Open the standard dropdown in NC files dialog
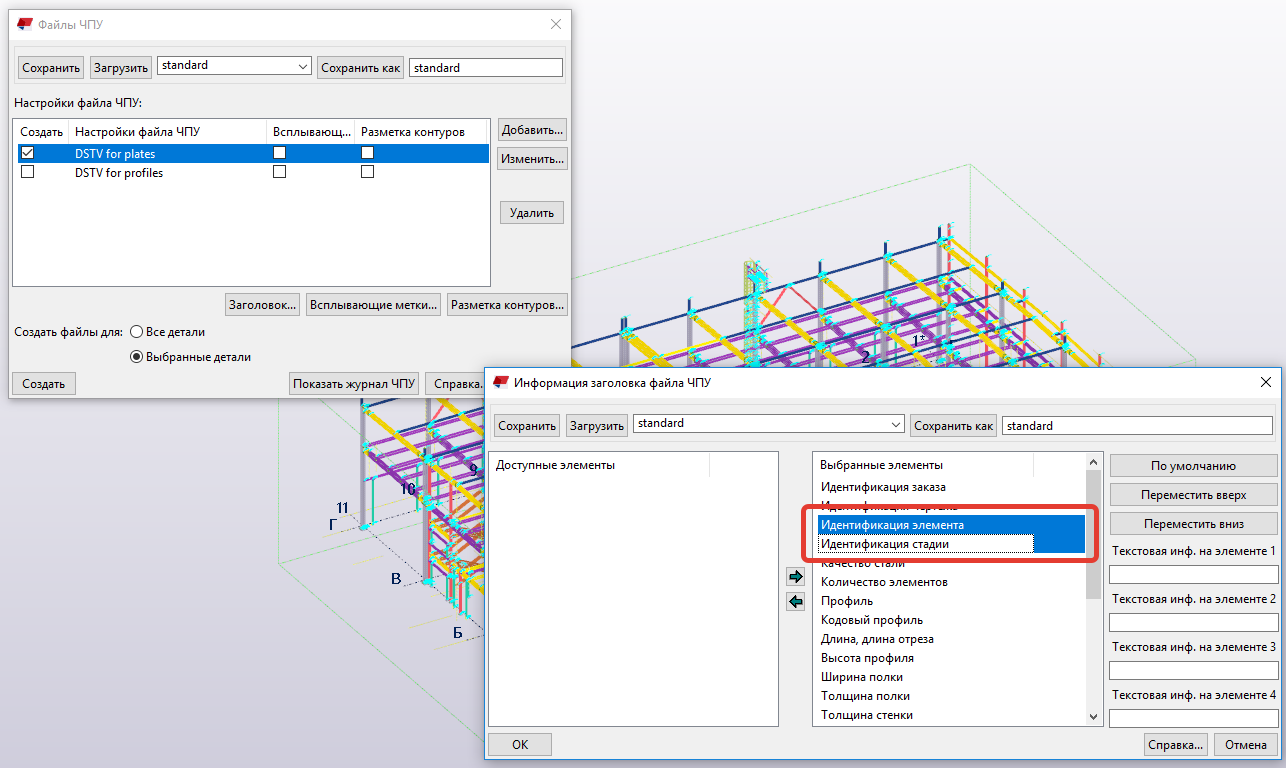 pyautogui.click(x=303, y=67)
